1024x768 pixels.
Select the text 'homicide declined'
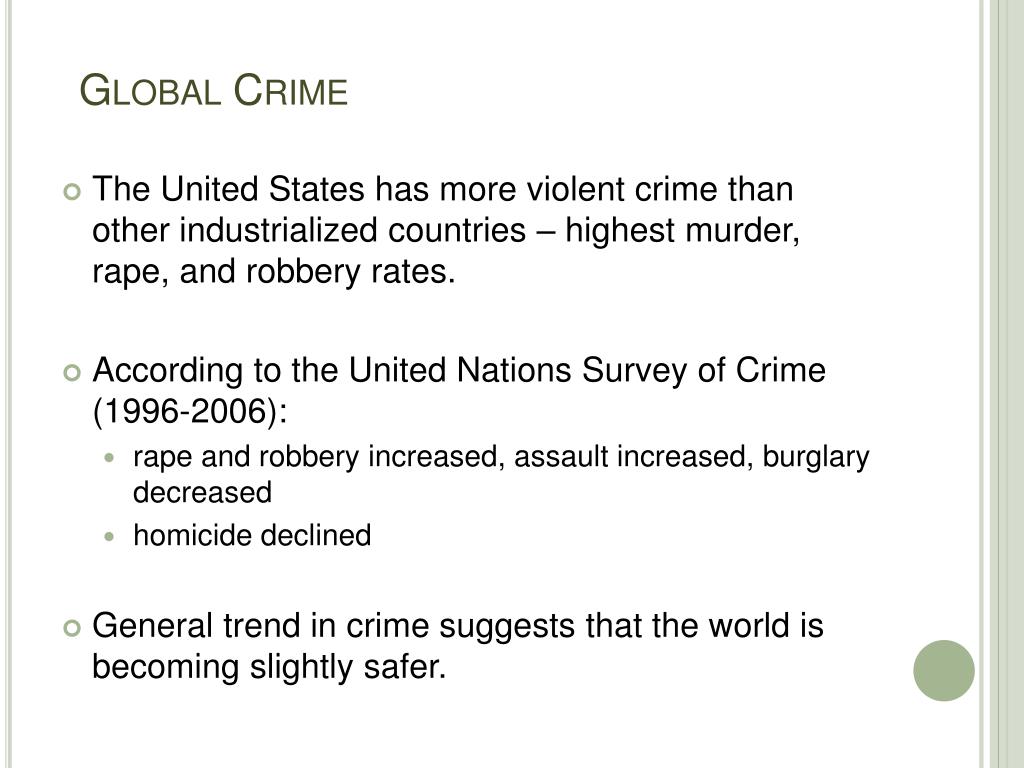(x=252, y=536)
